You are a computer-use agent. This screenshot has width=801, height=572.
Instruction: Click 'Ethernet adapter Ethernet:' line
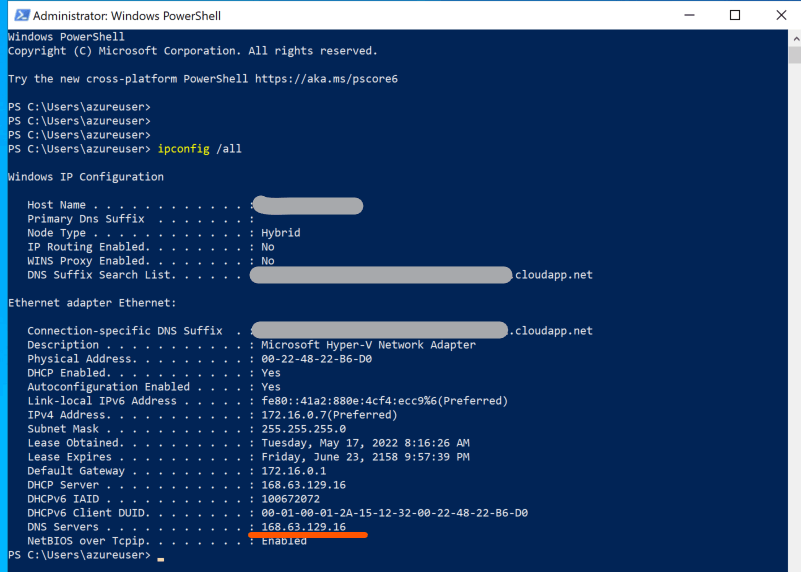92,303
